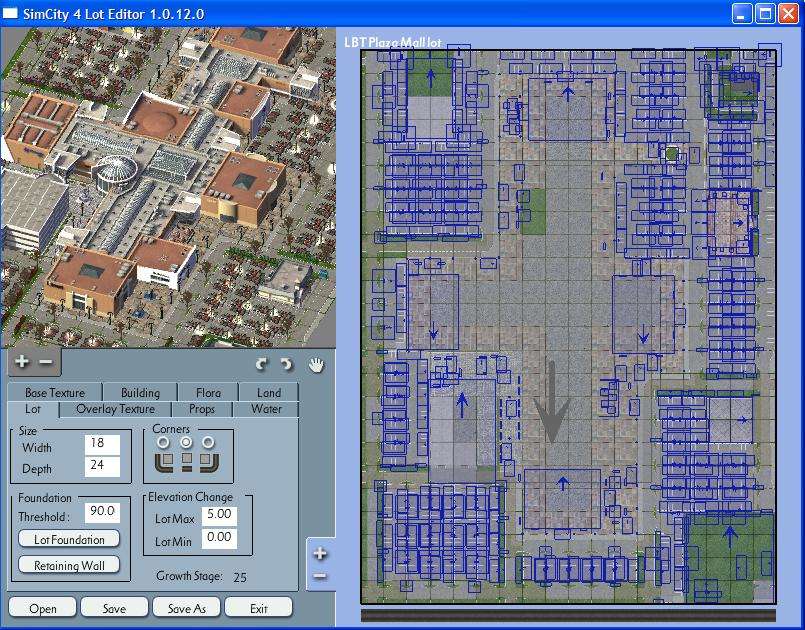Rotate the preview with the left rotate arrow

point(262,365)
